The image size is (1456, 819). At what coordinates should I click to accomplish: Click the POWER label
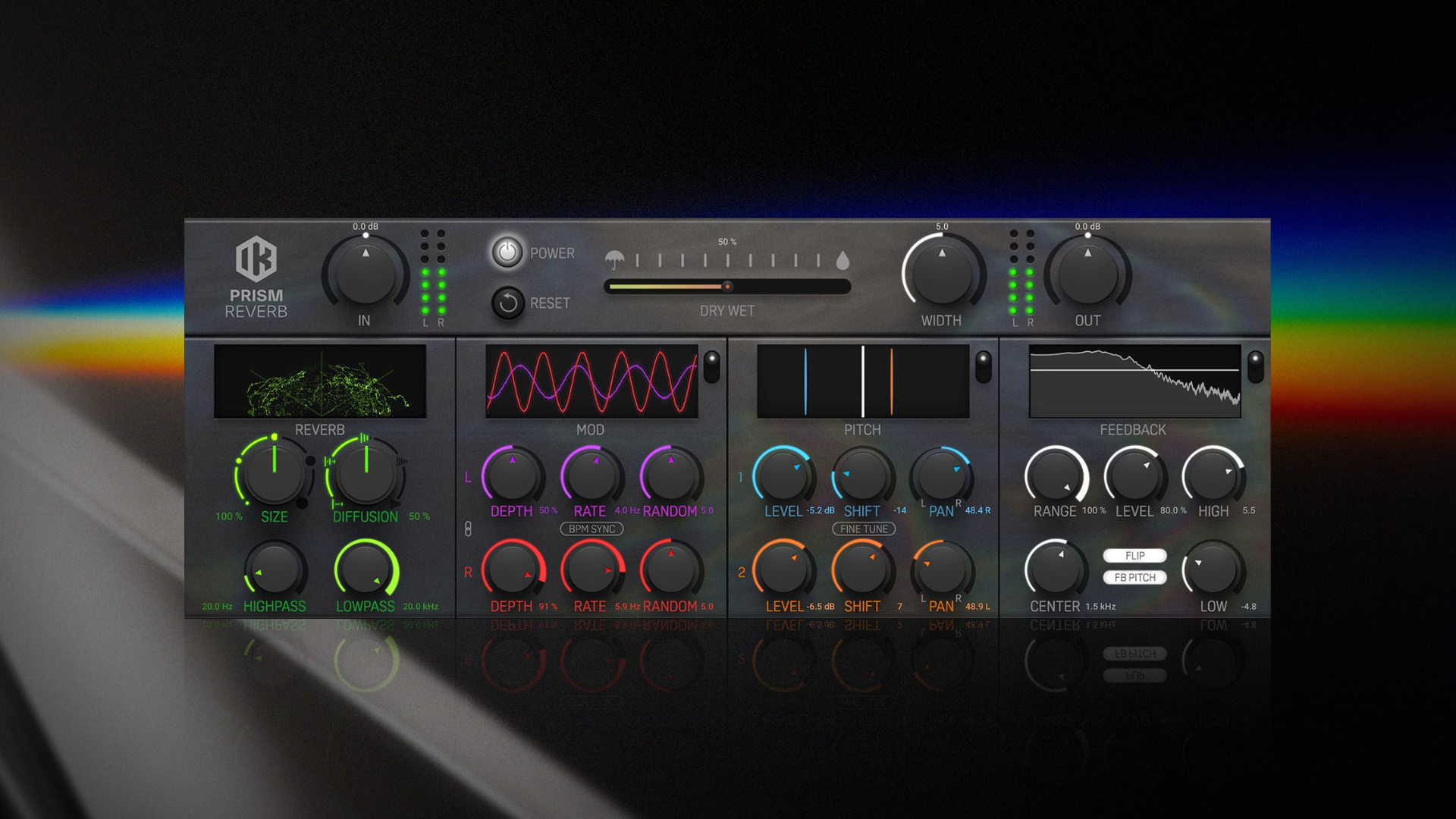pos(552,253)
